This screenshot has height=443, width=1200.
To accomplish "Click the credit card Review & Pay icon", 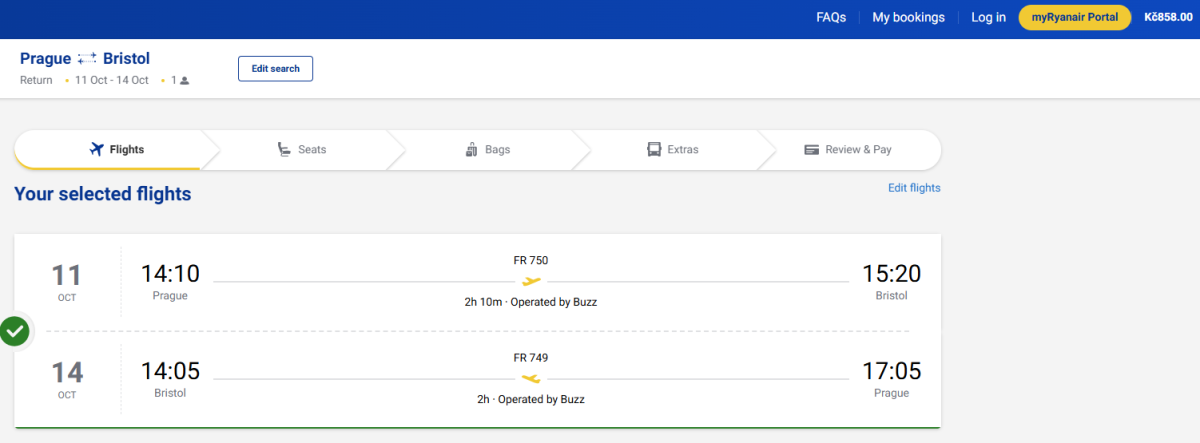I will click(x=812, y=150).
